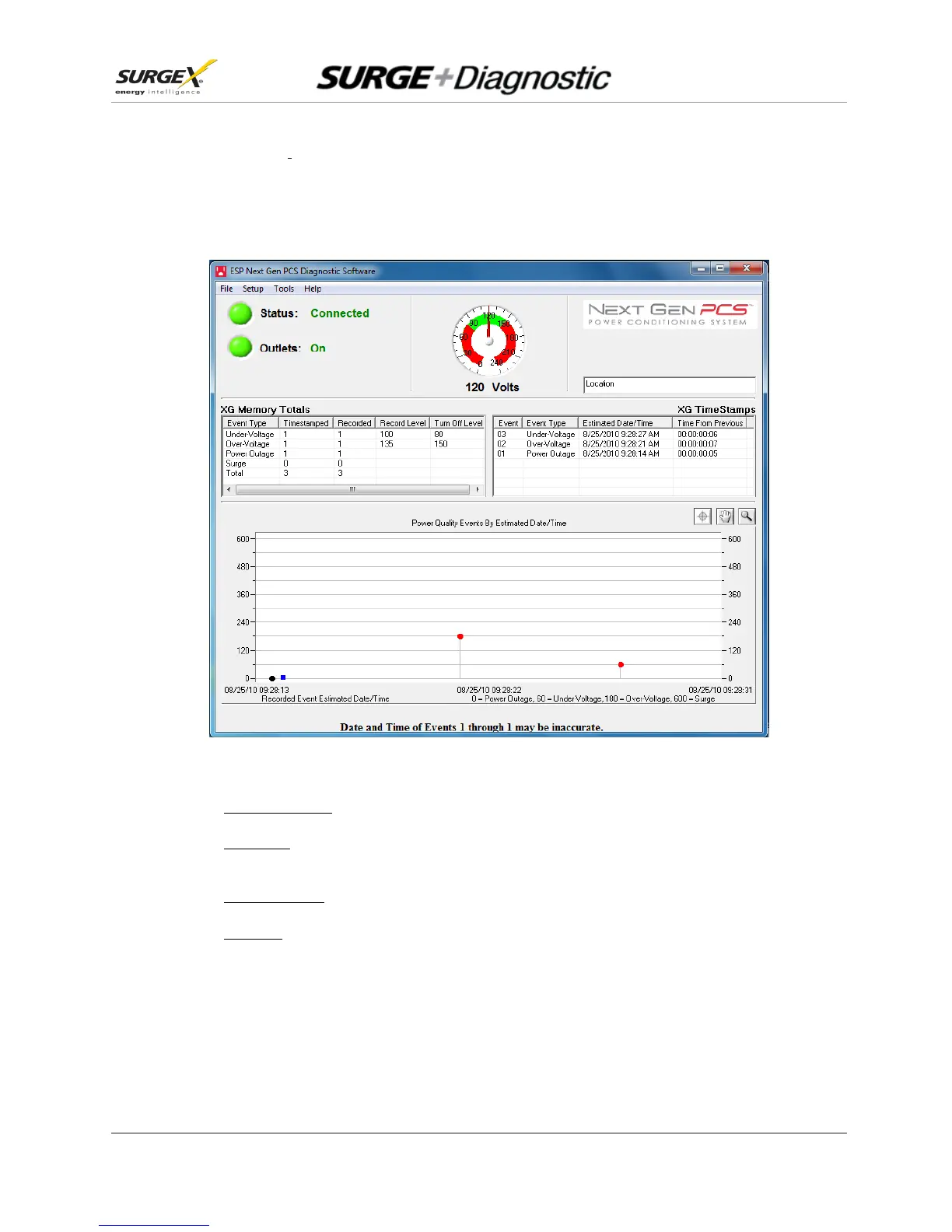The image size is (952, 1232).
Task: Open the Setup menu
Action: [x=253, y=289]
